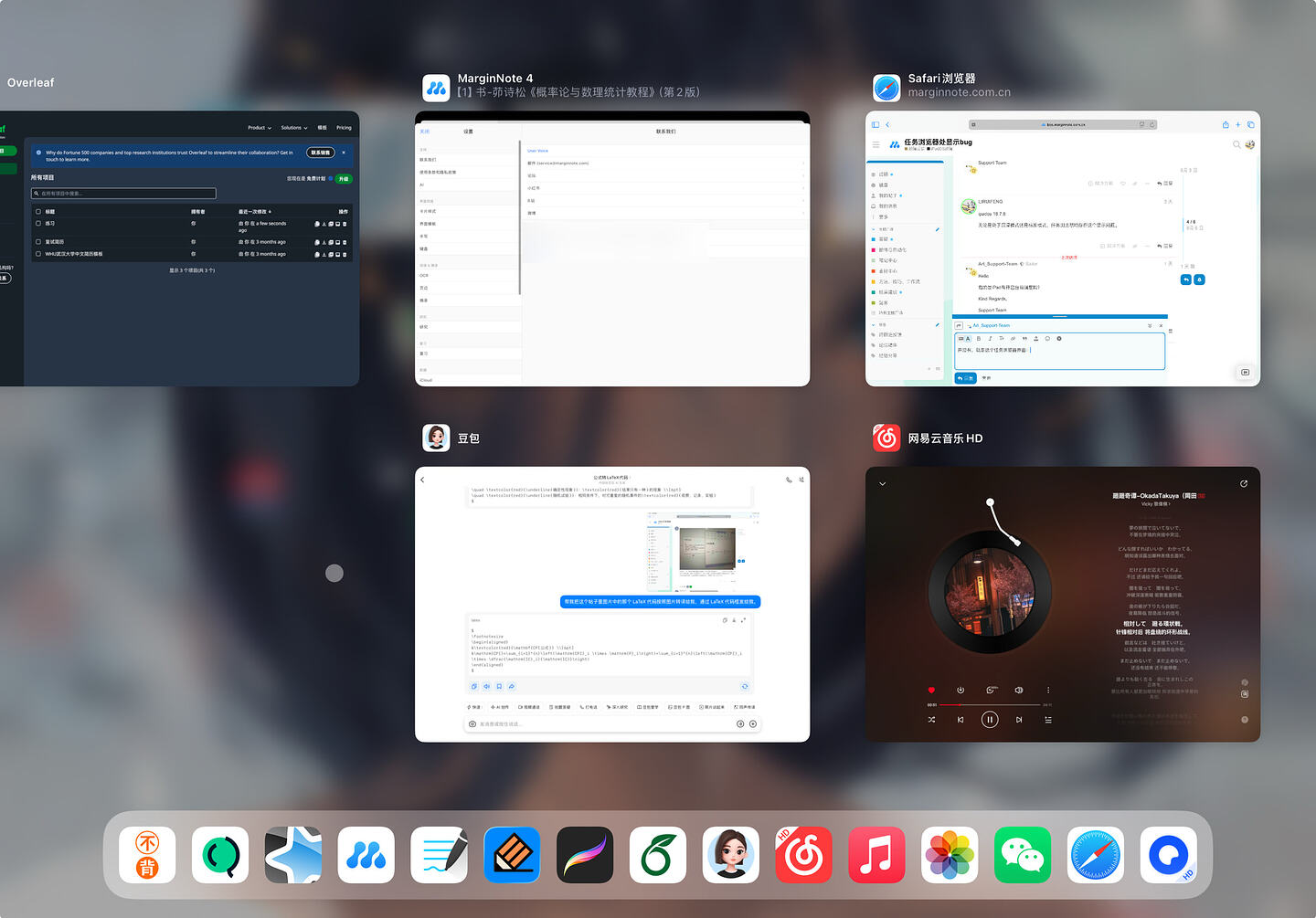Tap the phone call icon in 豆包 chat

[789, 480]
